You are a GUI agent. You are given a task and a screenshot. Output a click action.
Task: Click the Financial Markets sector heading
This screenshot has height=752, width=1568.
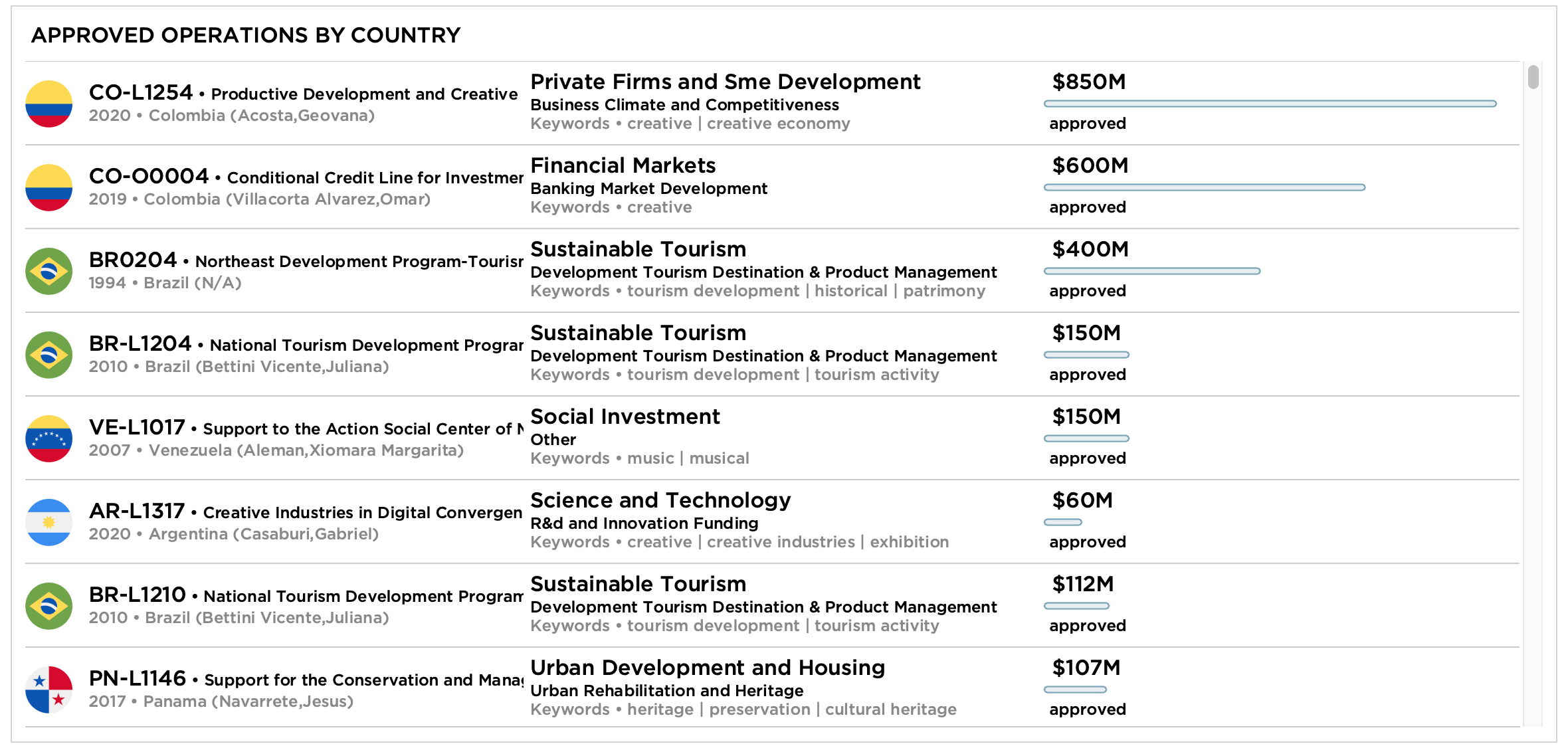623,165
